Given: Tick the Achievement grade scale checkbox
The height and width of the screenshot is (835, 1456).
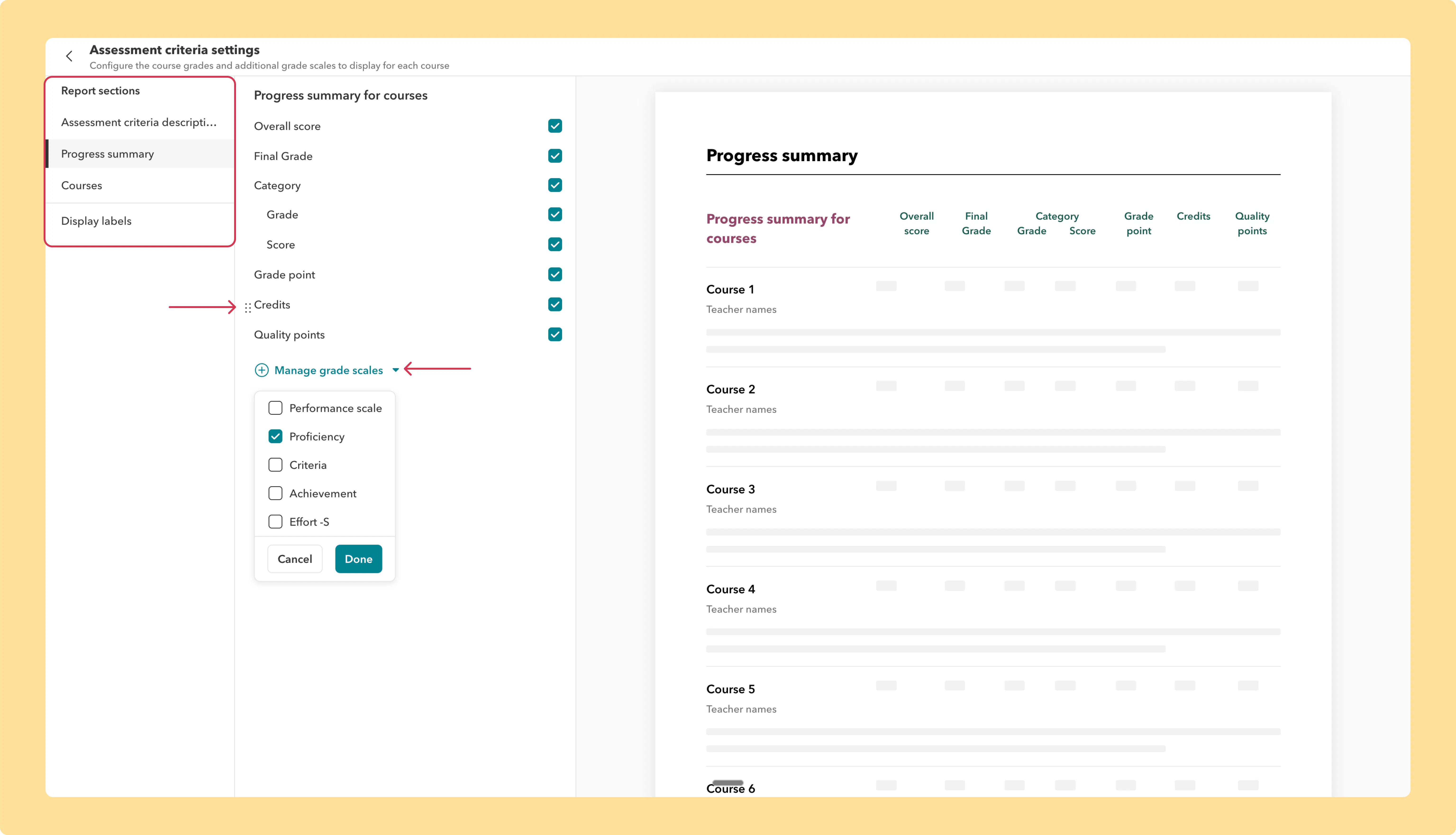Looking at the screenshot, I should (x=275, y=493).
